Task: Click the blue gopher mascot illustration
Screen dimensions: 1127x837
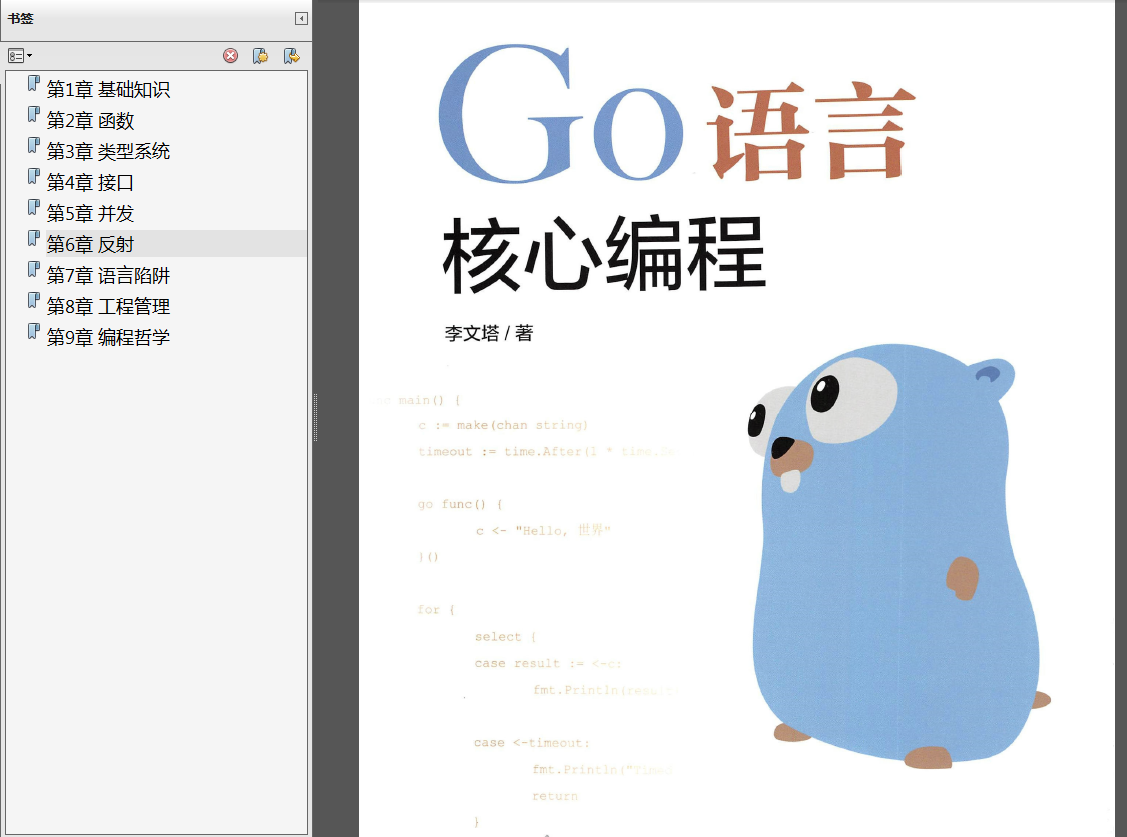Action: pyautogui.click(x=897, y=557)
